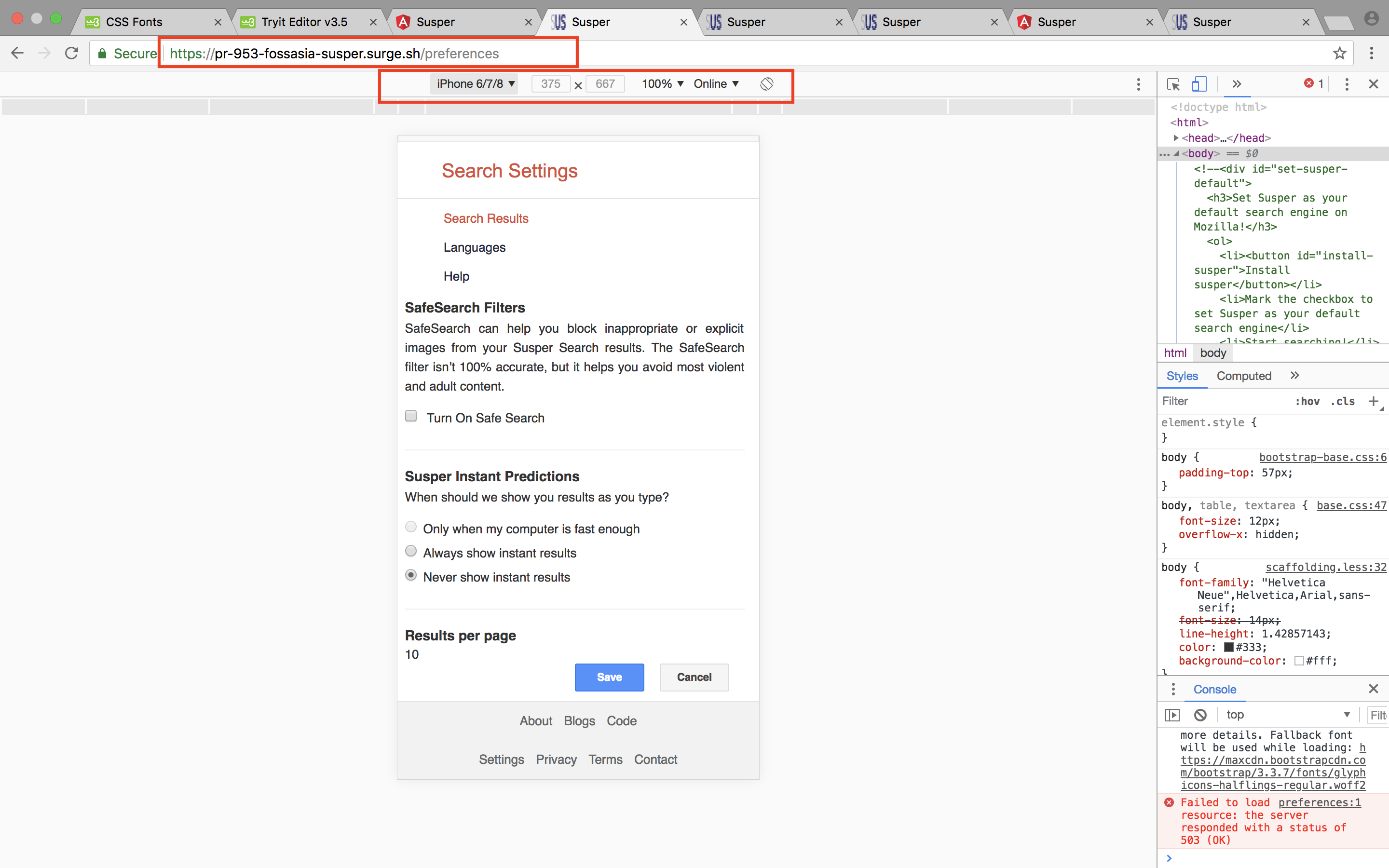Go back to the previous page
1389x868 pixels.
(17, 54)
